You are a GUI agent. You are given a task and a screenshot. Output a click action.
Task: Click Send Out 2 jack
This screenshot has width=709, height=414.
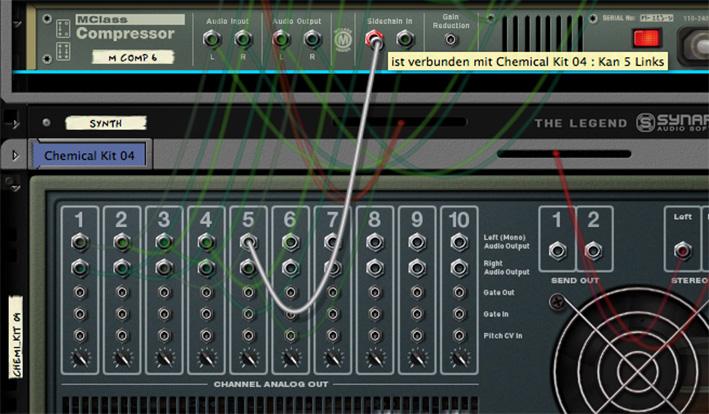click(x=593, y=250)
